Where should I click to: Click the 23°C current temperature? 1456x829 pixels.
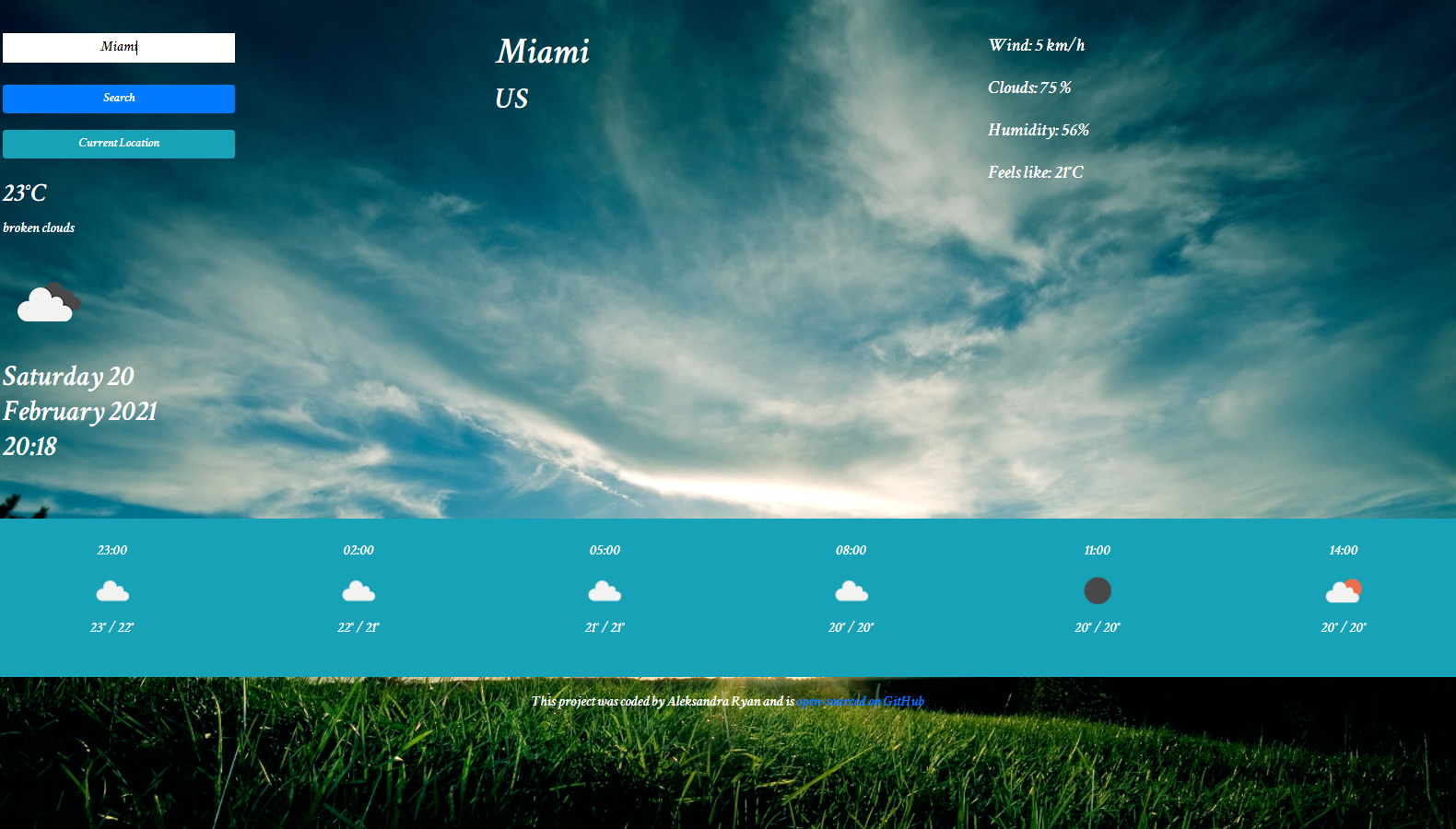25,193
